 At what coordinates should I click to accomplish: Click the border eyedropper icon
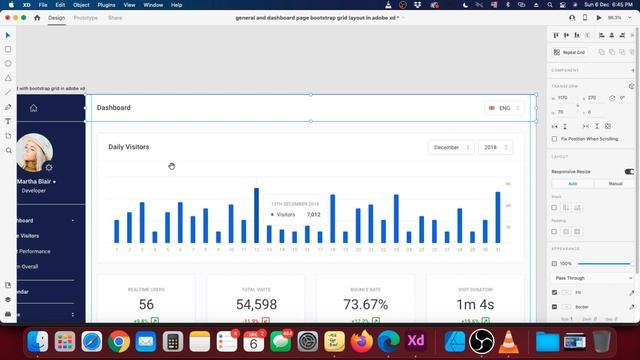tap(632, 307)
